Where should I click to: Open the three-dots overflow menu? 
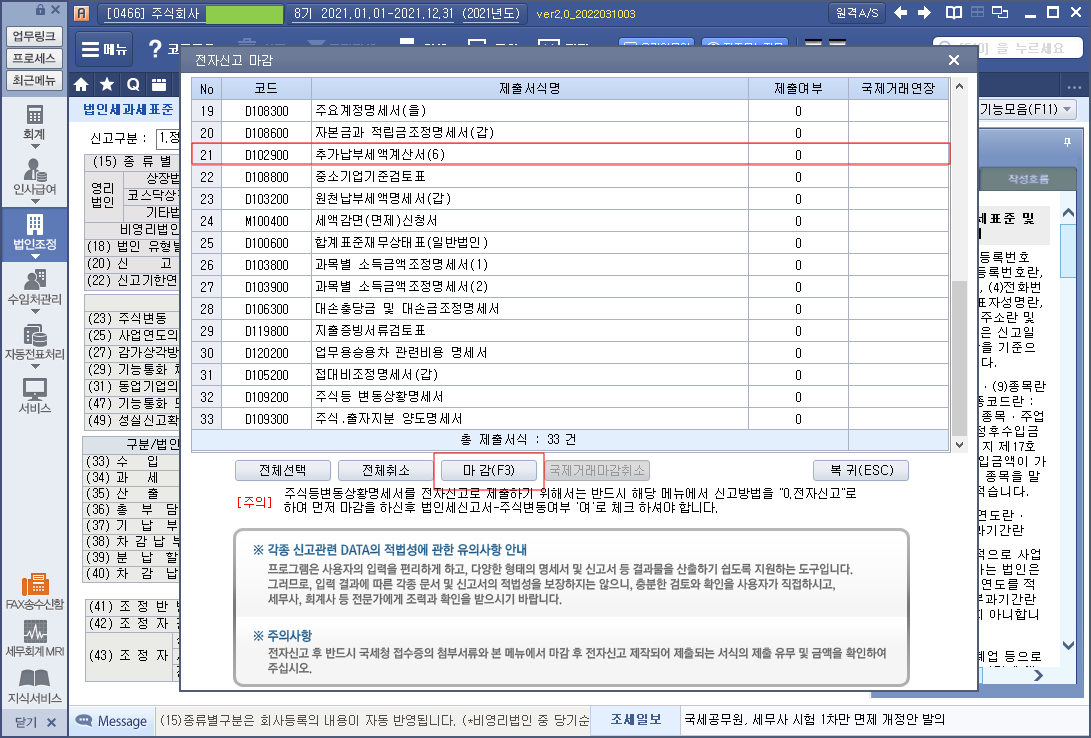(1074, 88)
